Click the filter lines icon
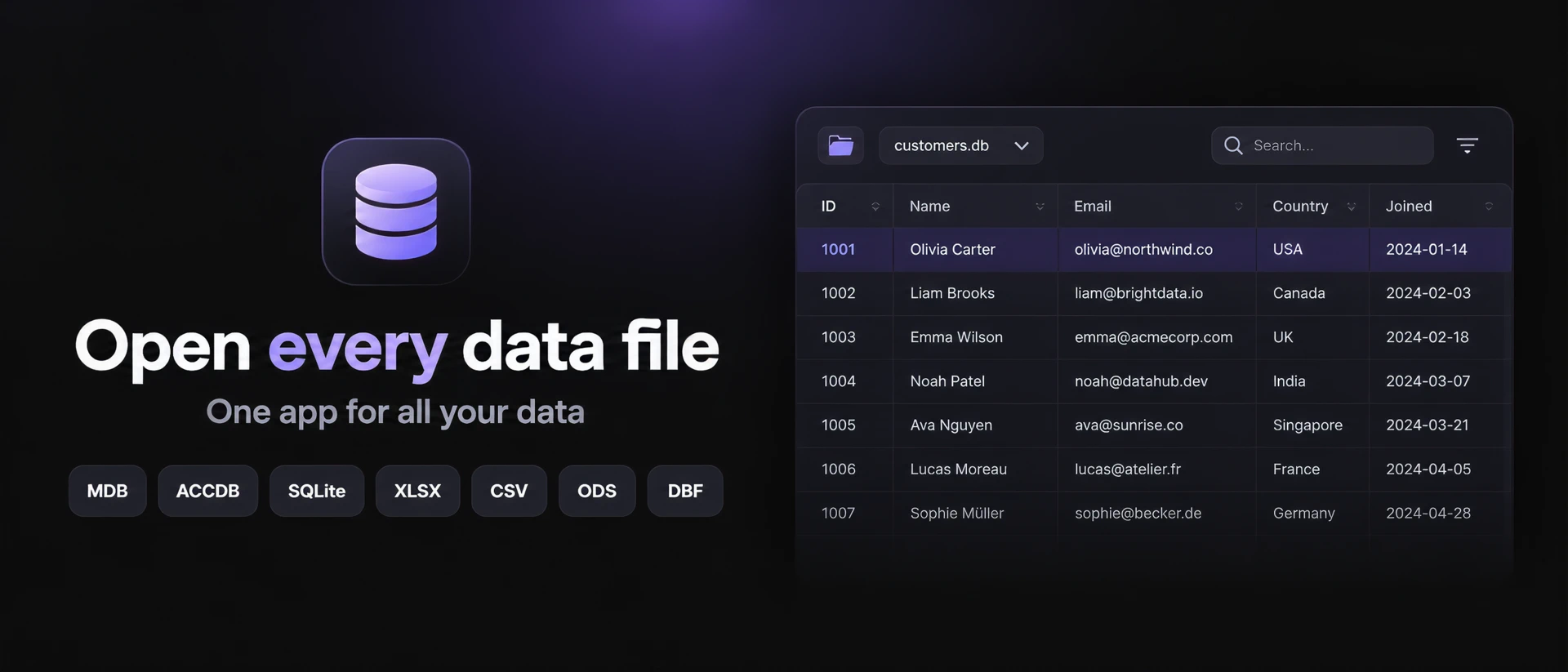 tap(1468, 145)
